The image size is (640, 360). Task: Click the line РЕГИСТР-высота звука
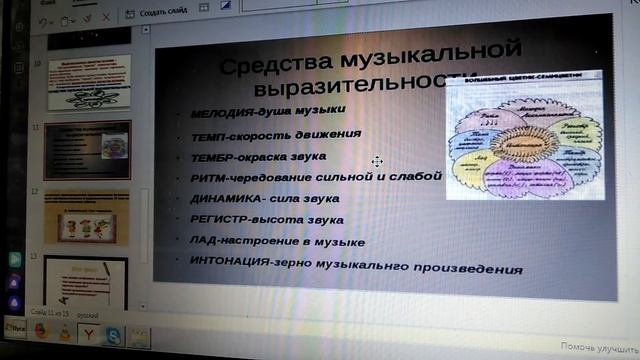click(x=267, y=220)
